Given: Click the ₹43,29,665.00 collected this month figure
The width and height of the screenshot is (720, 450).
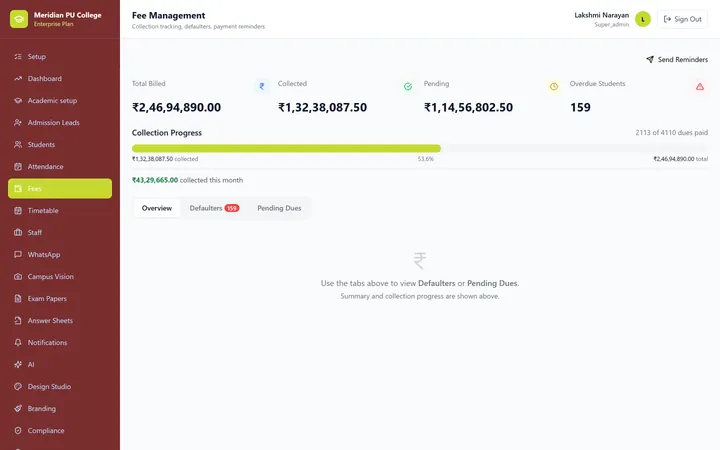Looking at the screenshot, I should pyautogui.click(x=155, y=180).
